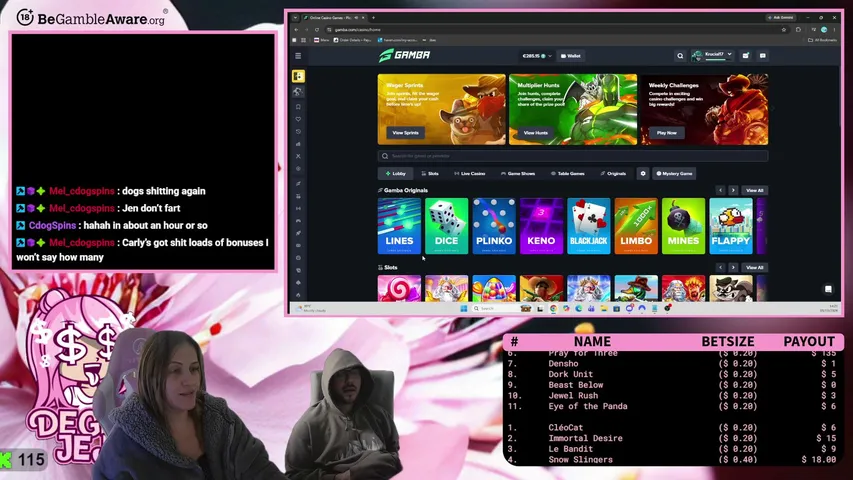853x480 pixels.
Task: Open the hamburger menu in Gamba header
Action: (x=298, y=56)
